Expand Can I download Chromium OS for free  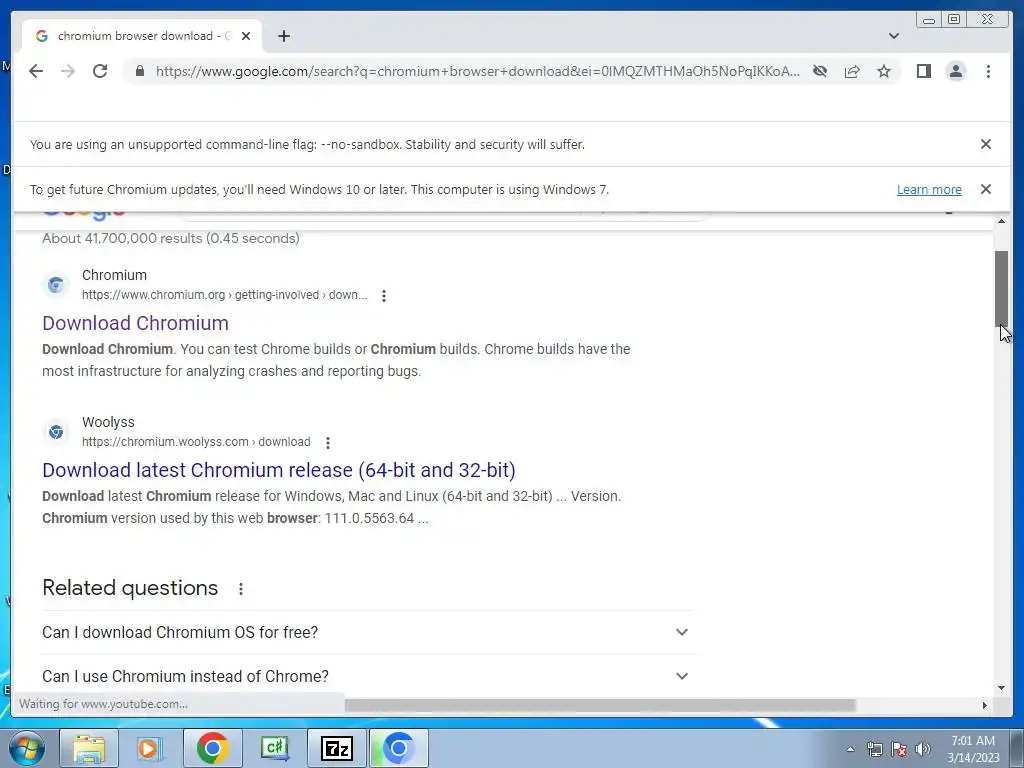tap(368, 632)
